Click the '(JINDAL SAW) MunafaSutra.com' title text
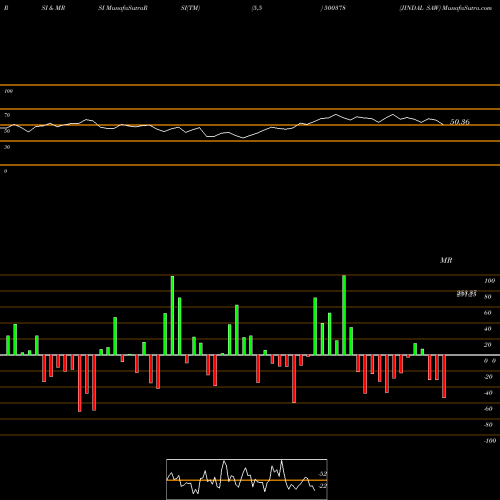This screenshot has width=500, height=500. [x=446, y=8]
